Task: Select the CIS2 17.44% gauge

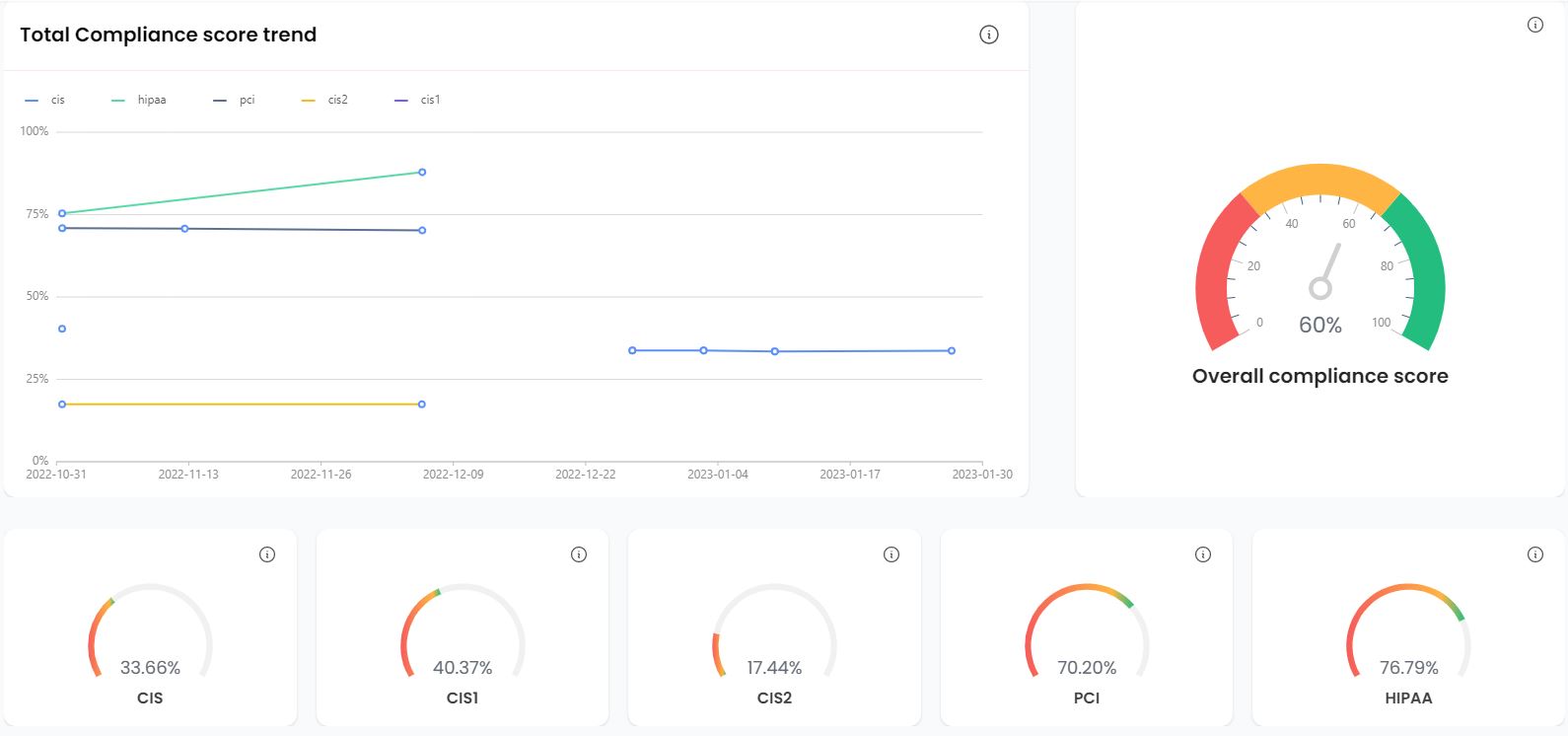Action: point(774,633)
